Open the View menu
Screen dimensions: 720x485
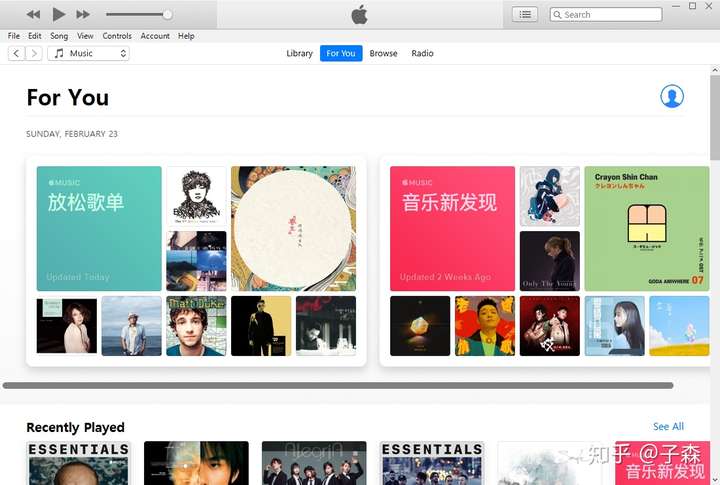(x=85, y=36)
